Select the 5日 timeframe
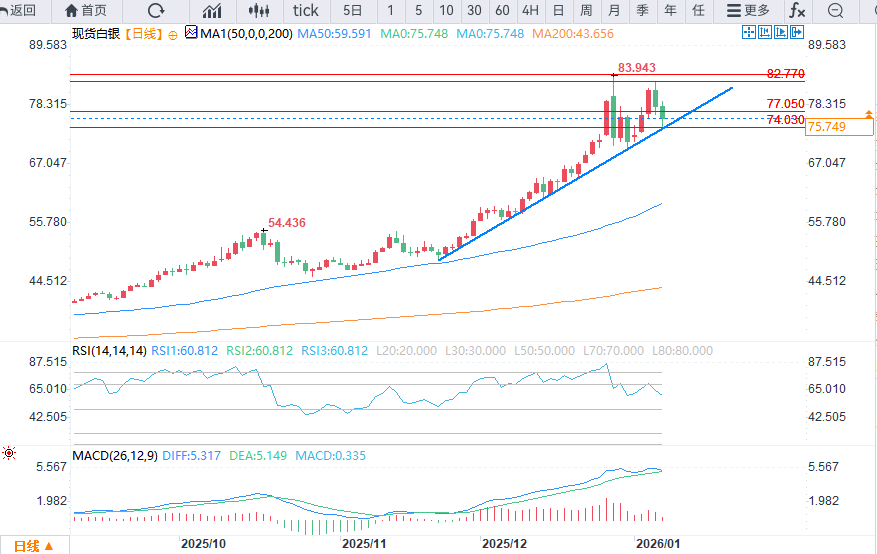 (x=352, y=11)
